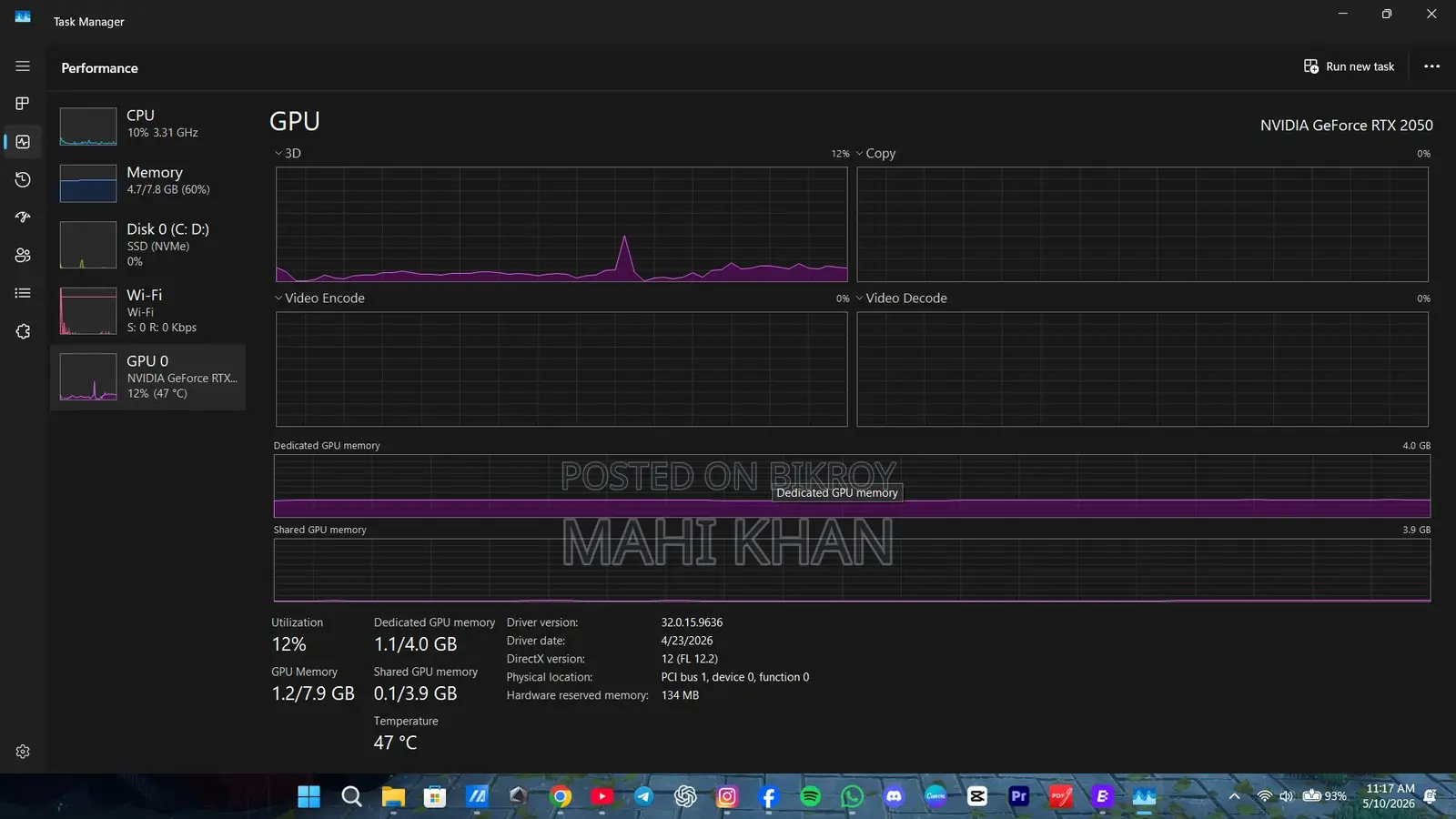The height and width of the screenshot is (819, 1456).
Task: Click the 1.1/4.0 GB dedicated memory value
Action: point(415,644)
